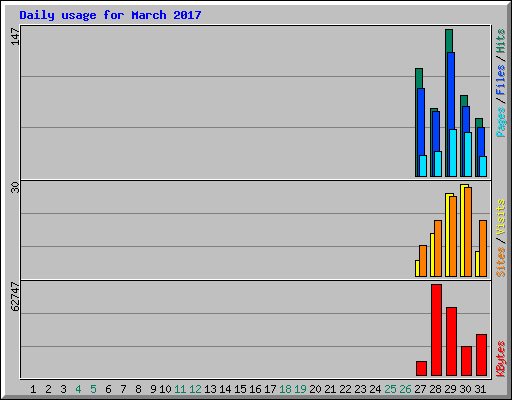Click weekend day 11 on the x-axis
Screen dimensions: 512x400
(x=180, y=389)
